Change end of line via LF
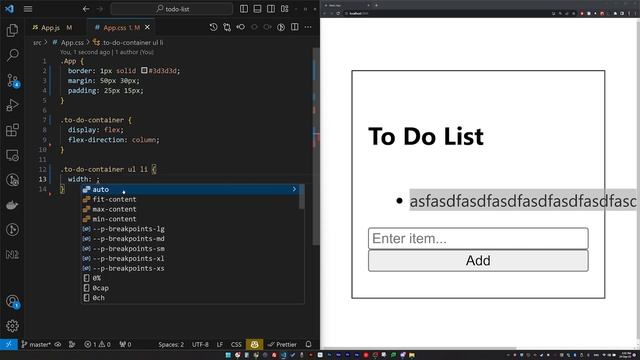 coord(220,344)
